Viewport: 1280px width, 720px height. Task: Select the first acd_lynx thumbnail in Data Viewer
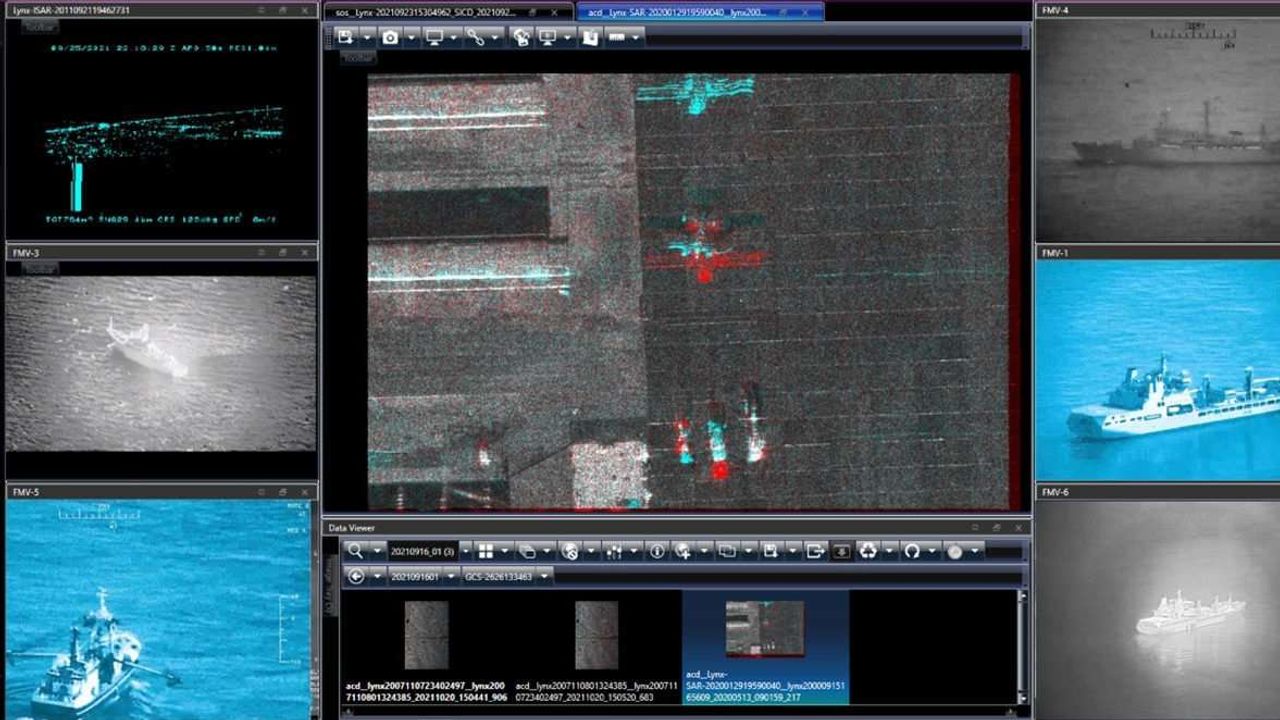(x=425, y=635)
